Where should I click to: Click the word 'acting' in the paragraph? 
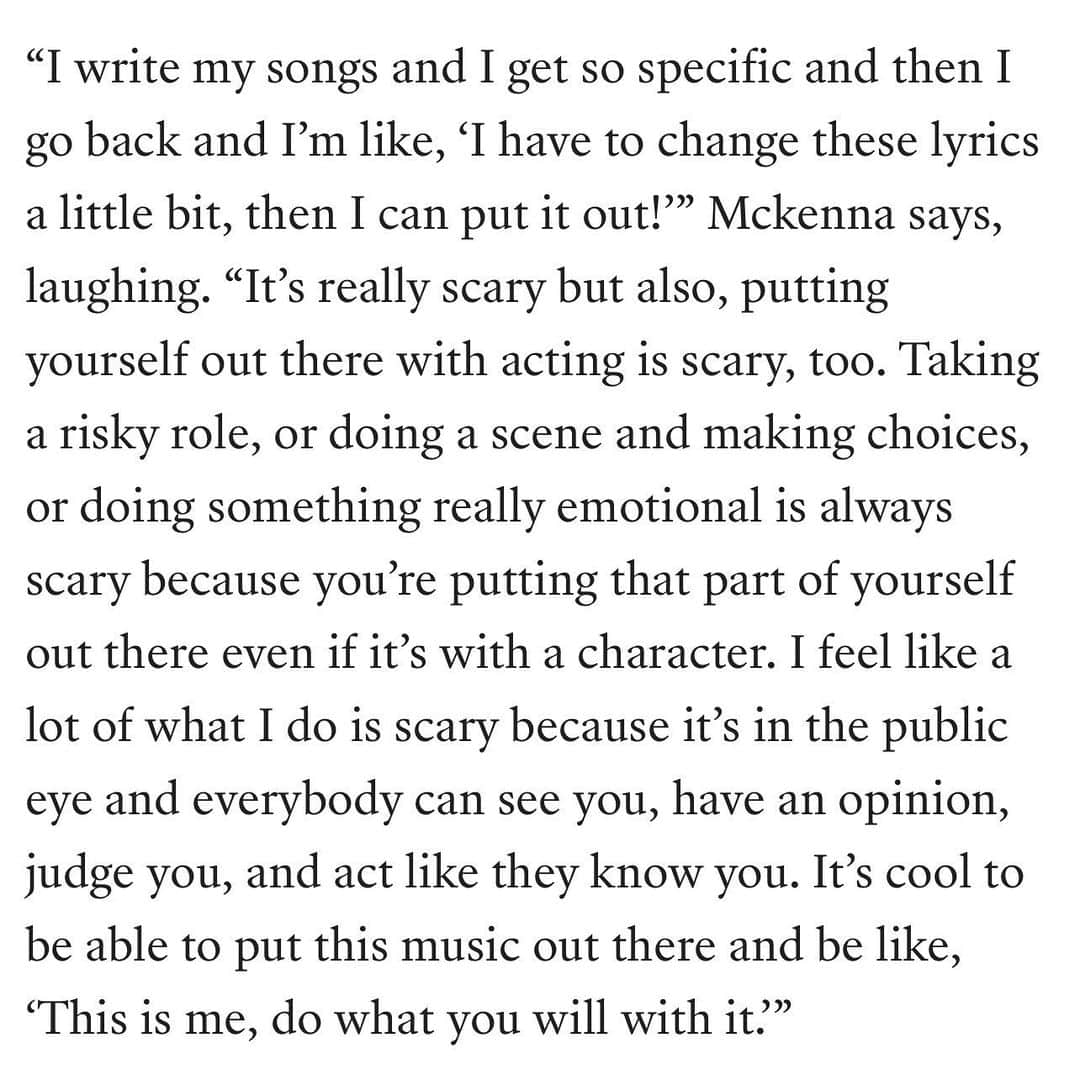click(x=563, y=362)
